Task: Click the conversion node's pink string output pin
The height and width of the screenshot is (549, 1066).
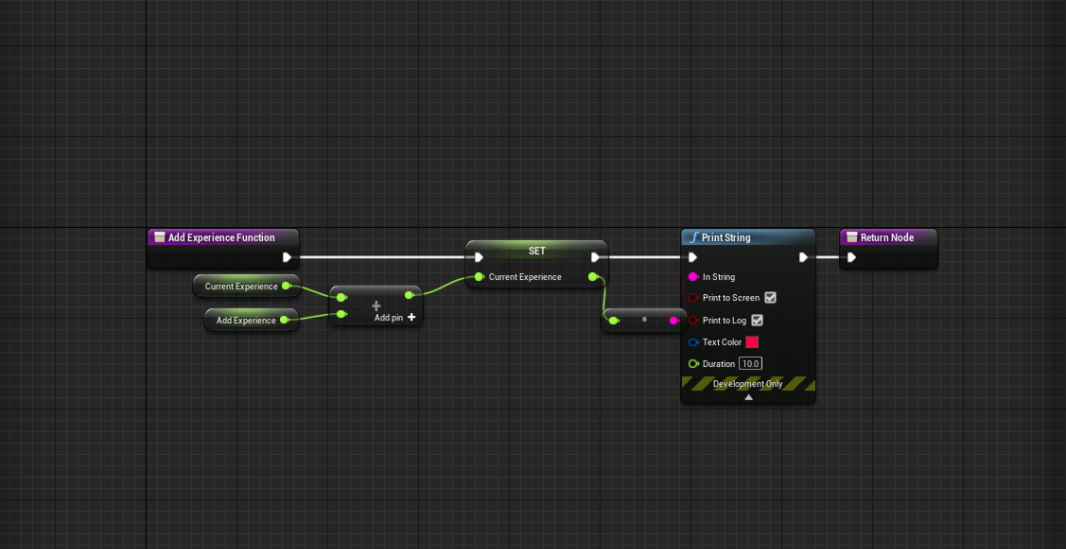Action: pyautogui.click(x=674, y=321)
